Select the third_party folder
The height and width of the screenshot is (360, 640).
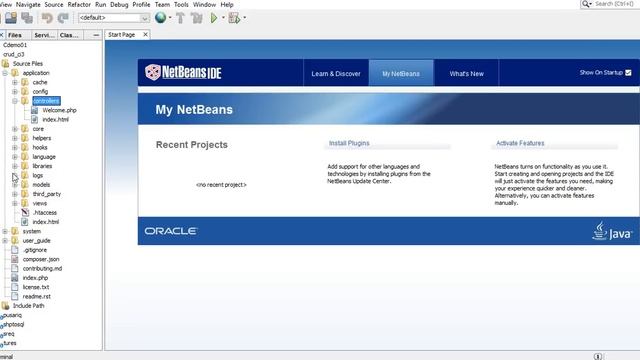tap(47, 194)
